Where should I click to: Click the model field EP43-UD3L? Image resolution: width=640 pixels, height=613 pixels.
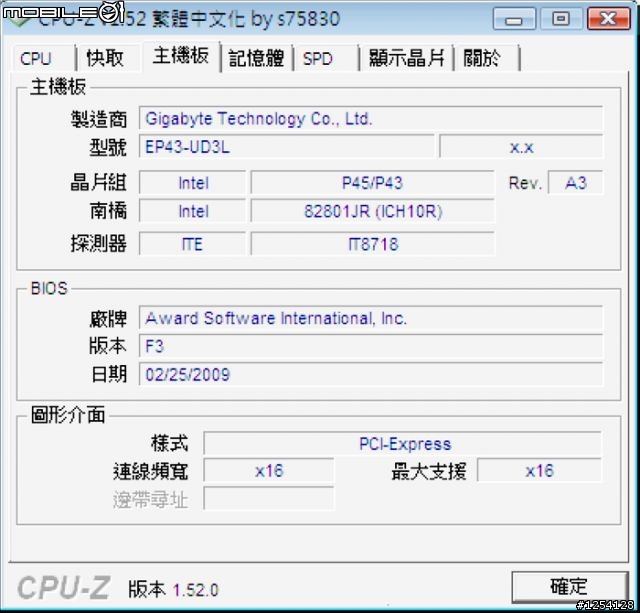coord(287,147)
